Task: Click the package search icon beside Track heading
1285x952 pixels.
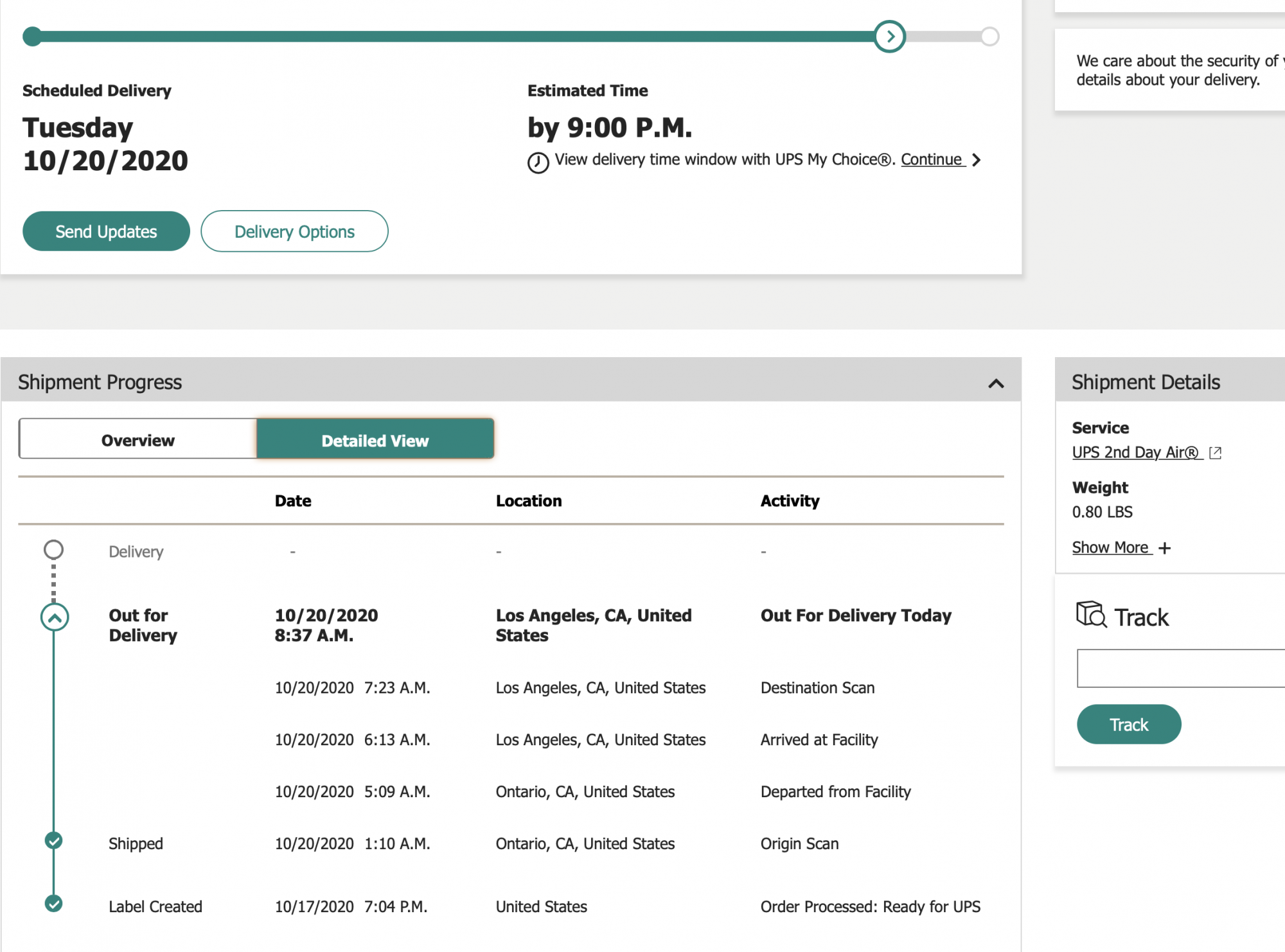Action: point(1091,615)
